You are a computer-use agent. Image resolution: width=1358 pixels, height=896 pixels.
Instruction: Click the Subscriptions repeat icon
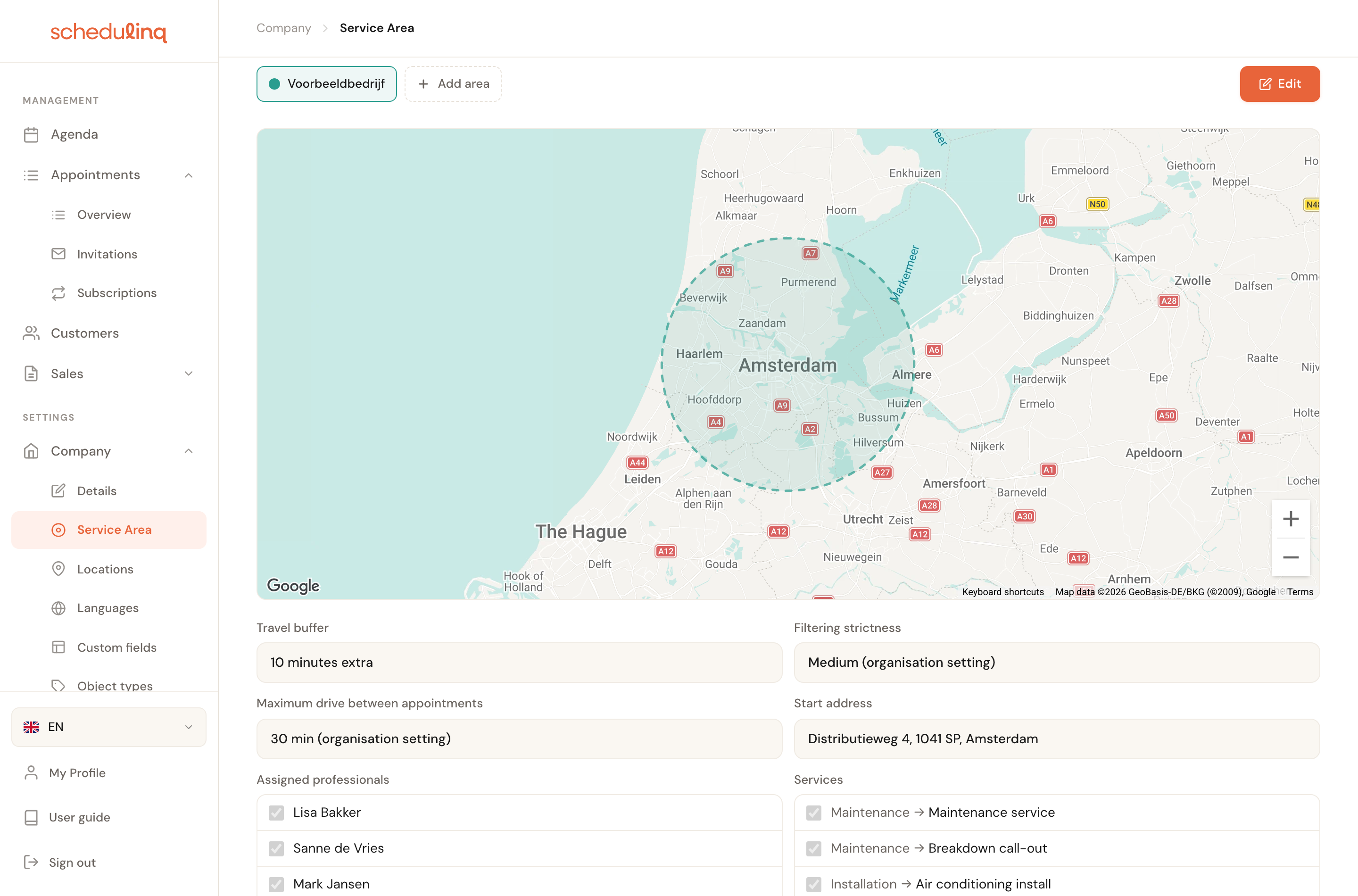pos(58,293)
